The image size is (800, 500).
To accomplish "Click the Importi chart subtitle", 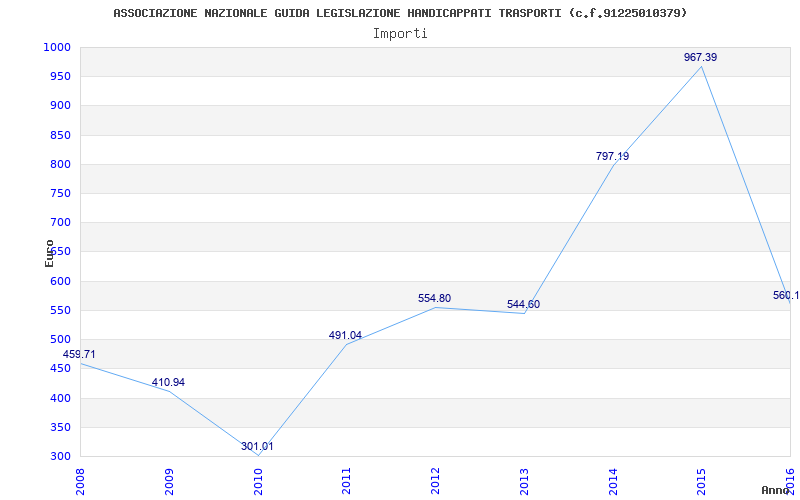I will (x=400, y=34).
